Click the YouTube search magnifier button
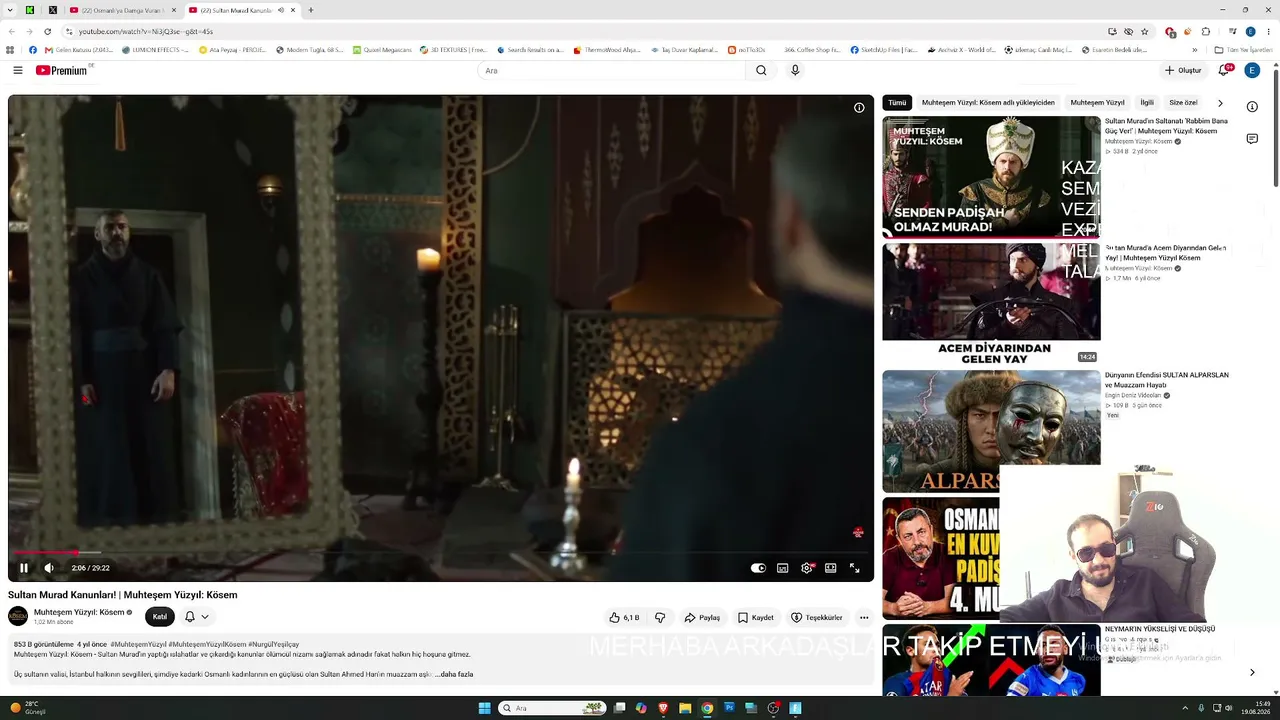 [x=761, y=70]
